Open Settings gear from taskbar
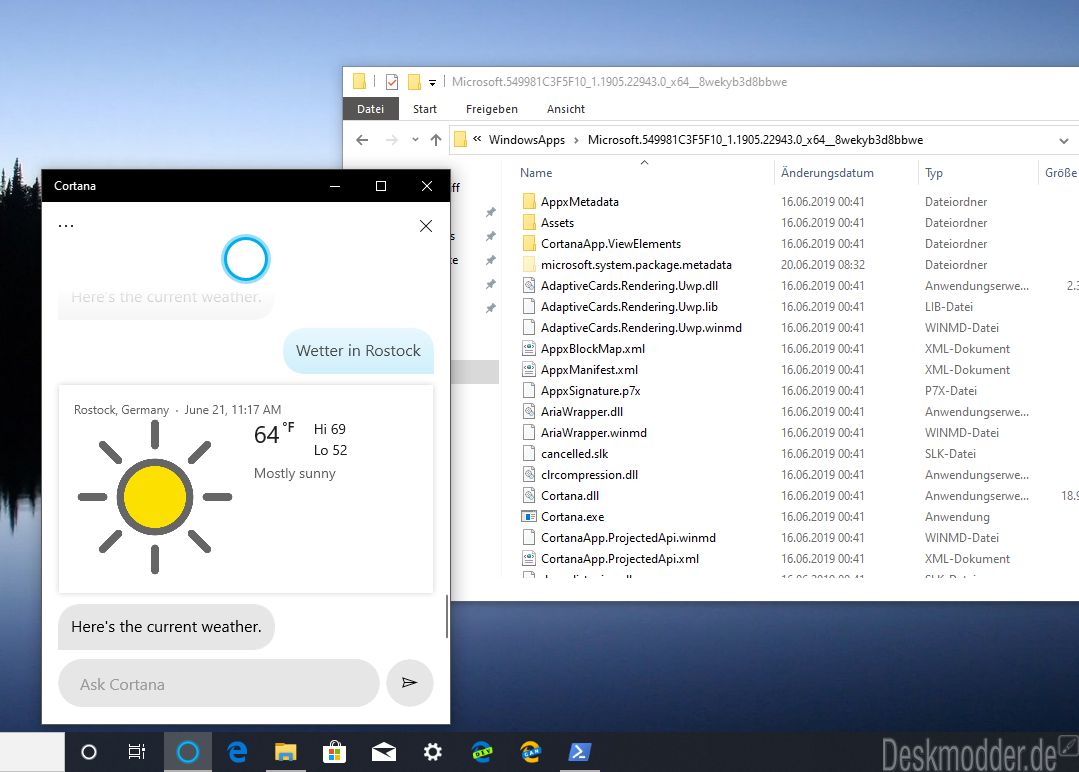The image size is (1079, 772). coord(433,752)
